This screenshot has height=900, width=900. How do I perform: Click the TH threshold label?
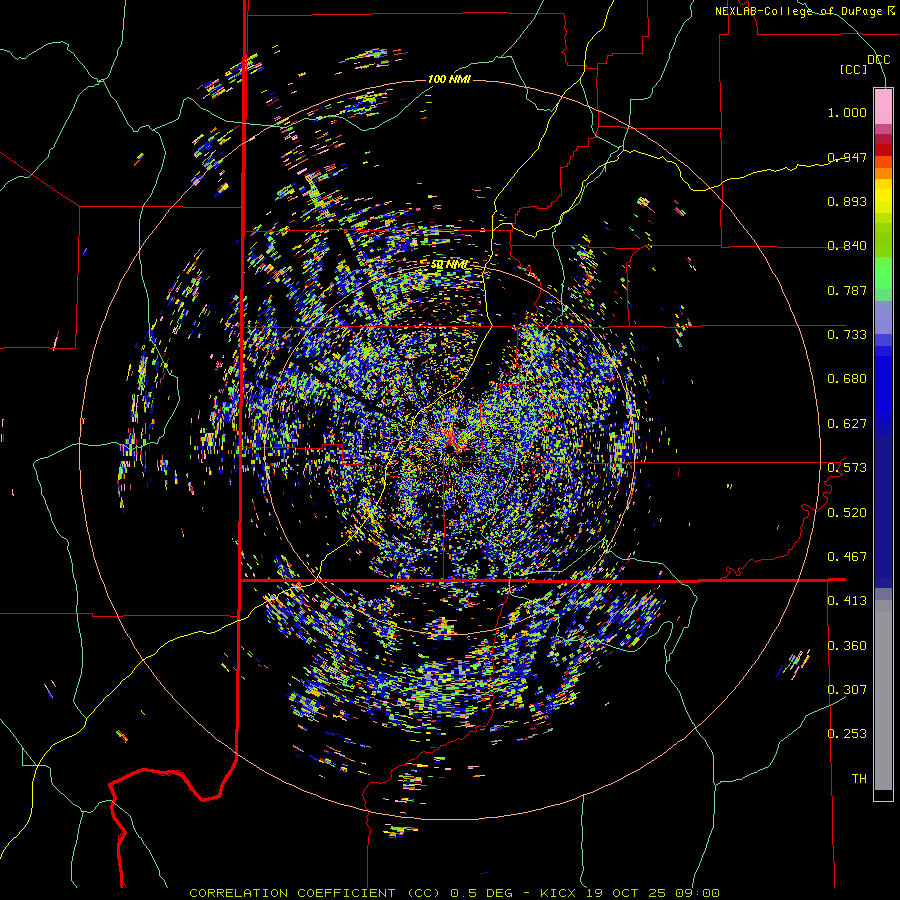(859, 779)
